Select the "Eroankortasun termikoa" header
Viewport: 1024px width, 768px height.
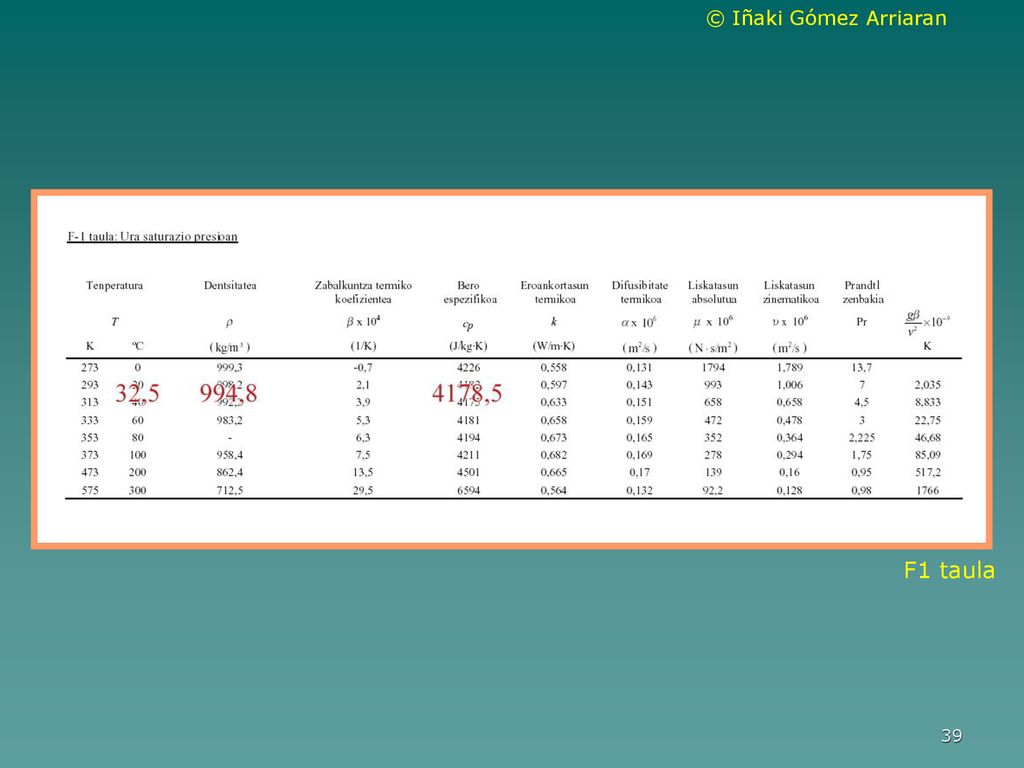[x=554, y=292]
